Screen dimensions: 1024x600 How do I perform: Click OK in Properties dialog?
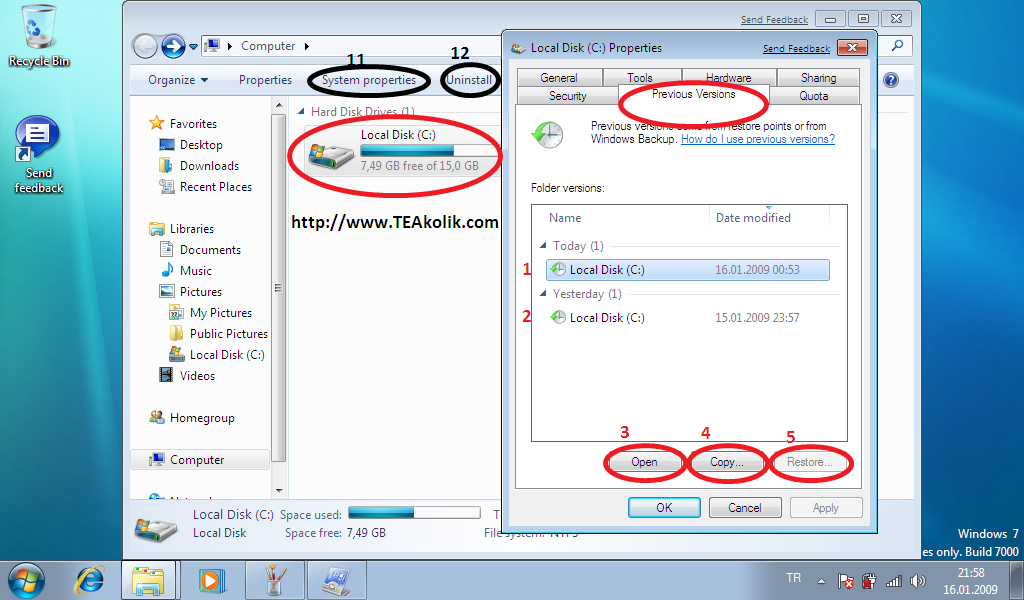pyautogui.click(x=664, y=508)
